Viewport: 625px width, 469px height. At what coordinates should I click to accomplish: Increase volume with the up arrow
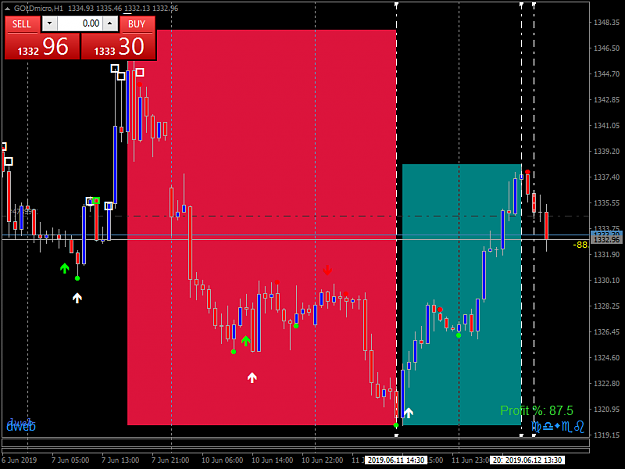(x=110, y=24)
